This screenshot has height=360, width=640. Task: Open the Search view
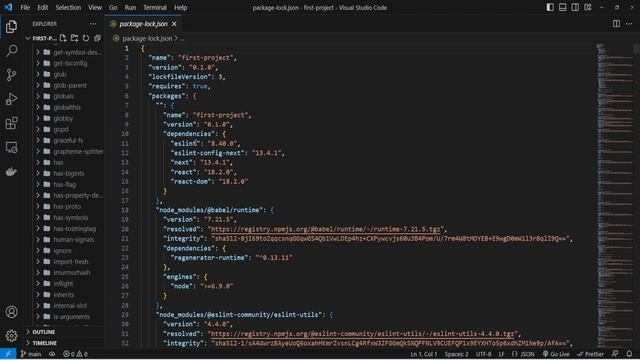point(11,51)
